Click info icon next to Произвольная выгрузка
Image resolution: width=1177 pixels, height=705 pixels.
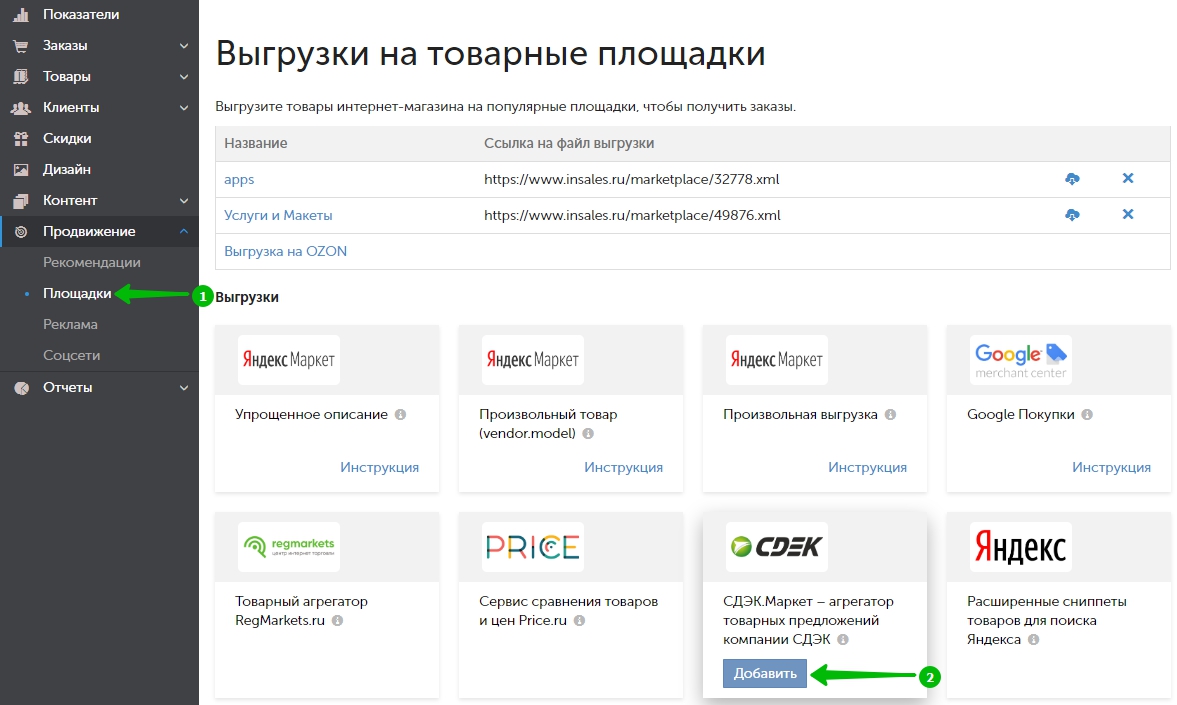pyautogui.click(x=890, y=414)
